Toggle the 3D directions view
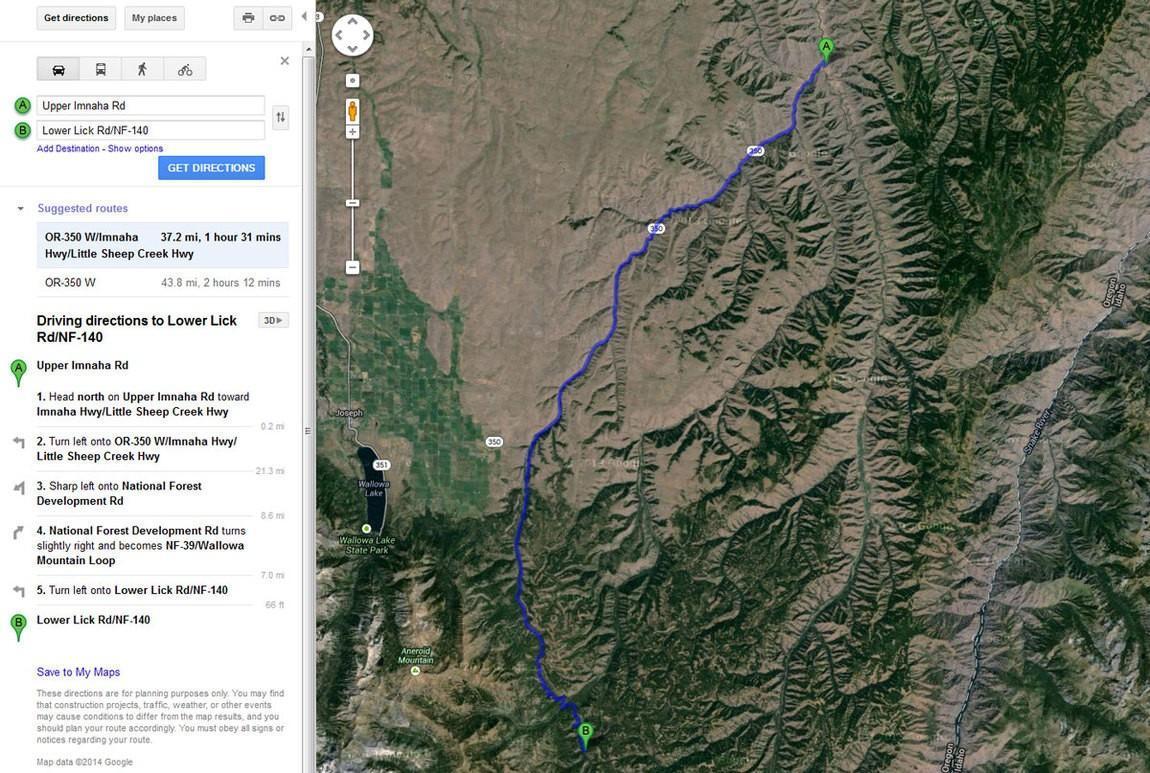This screenshot has width=1150, height=773. 274,320
